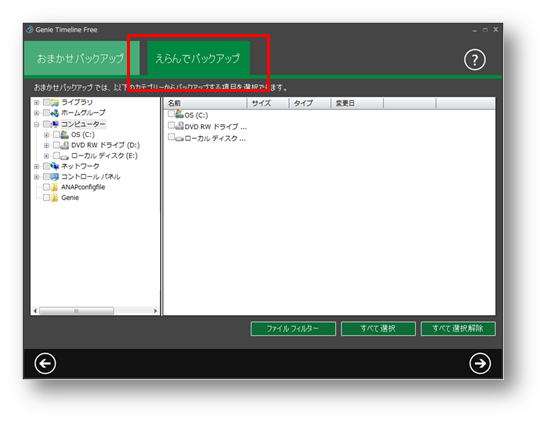The height and width of the screenshot is (422, 546).
Task: Click the コントロール パネル icon in tree
Action: tap(55, 177)
